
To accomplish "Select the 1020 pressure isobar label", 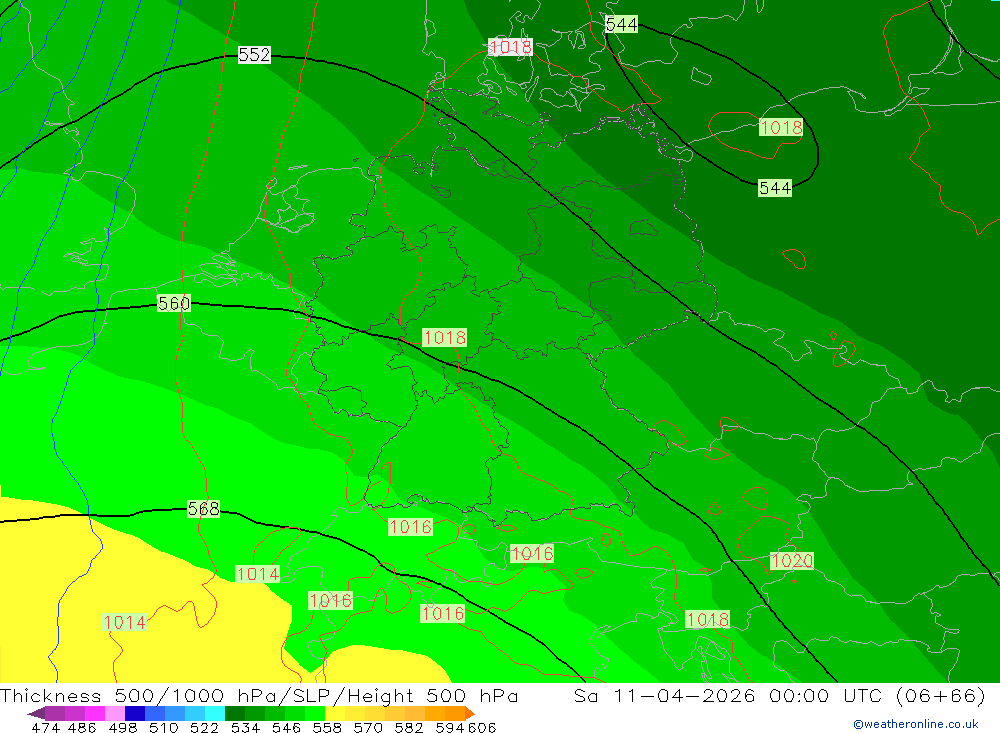I will tap(792, 561).
